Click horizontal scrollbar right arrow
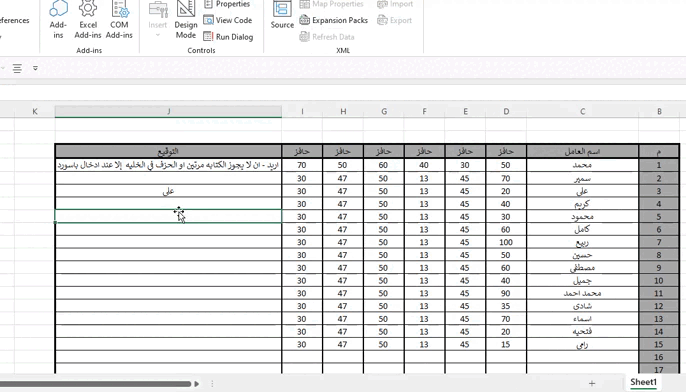Screen dimensions: 686x392 point(196,384)
